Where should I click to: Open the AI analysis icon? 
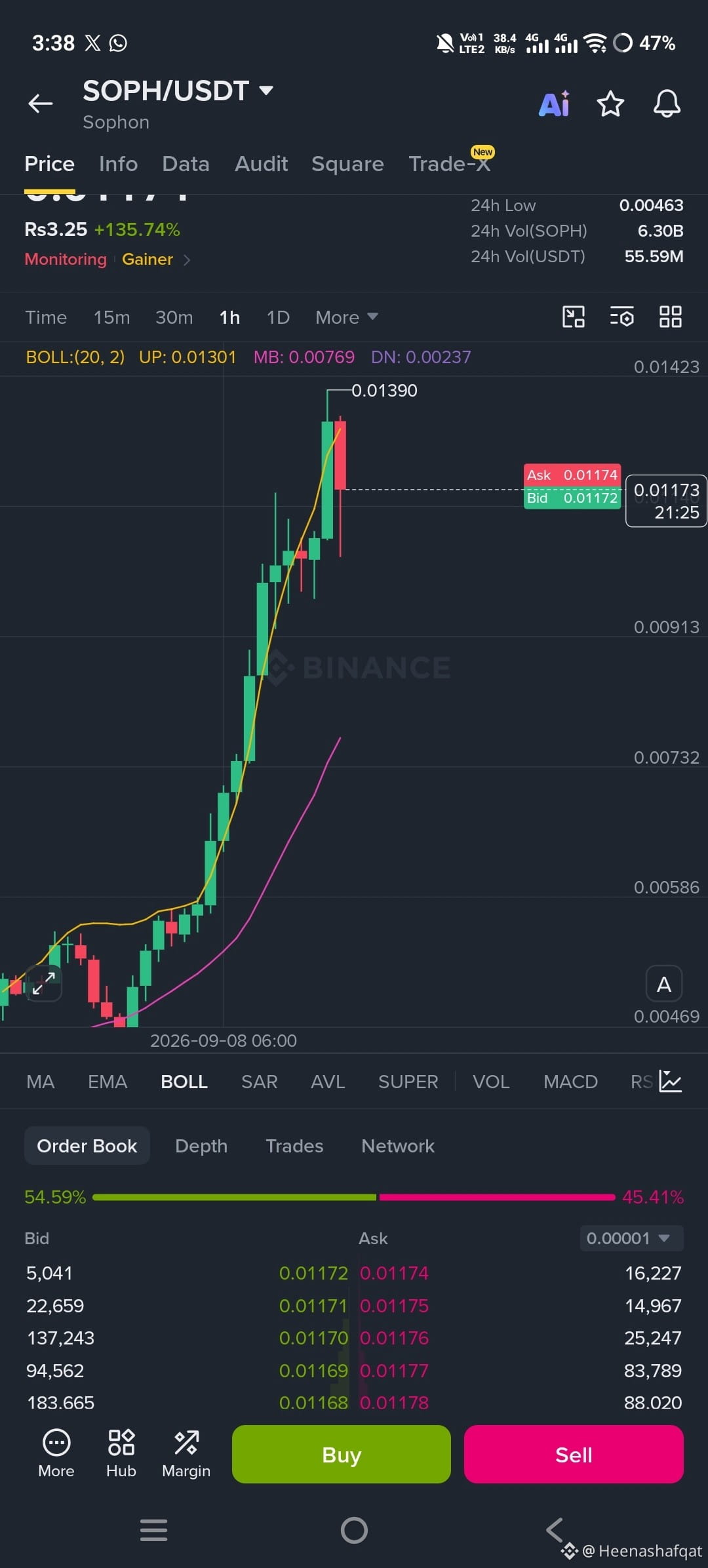[555, 104]
